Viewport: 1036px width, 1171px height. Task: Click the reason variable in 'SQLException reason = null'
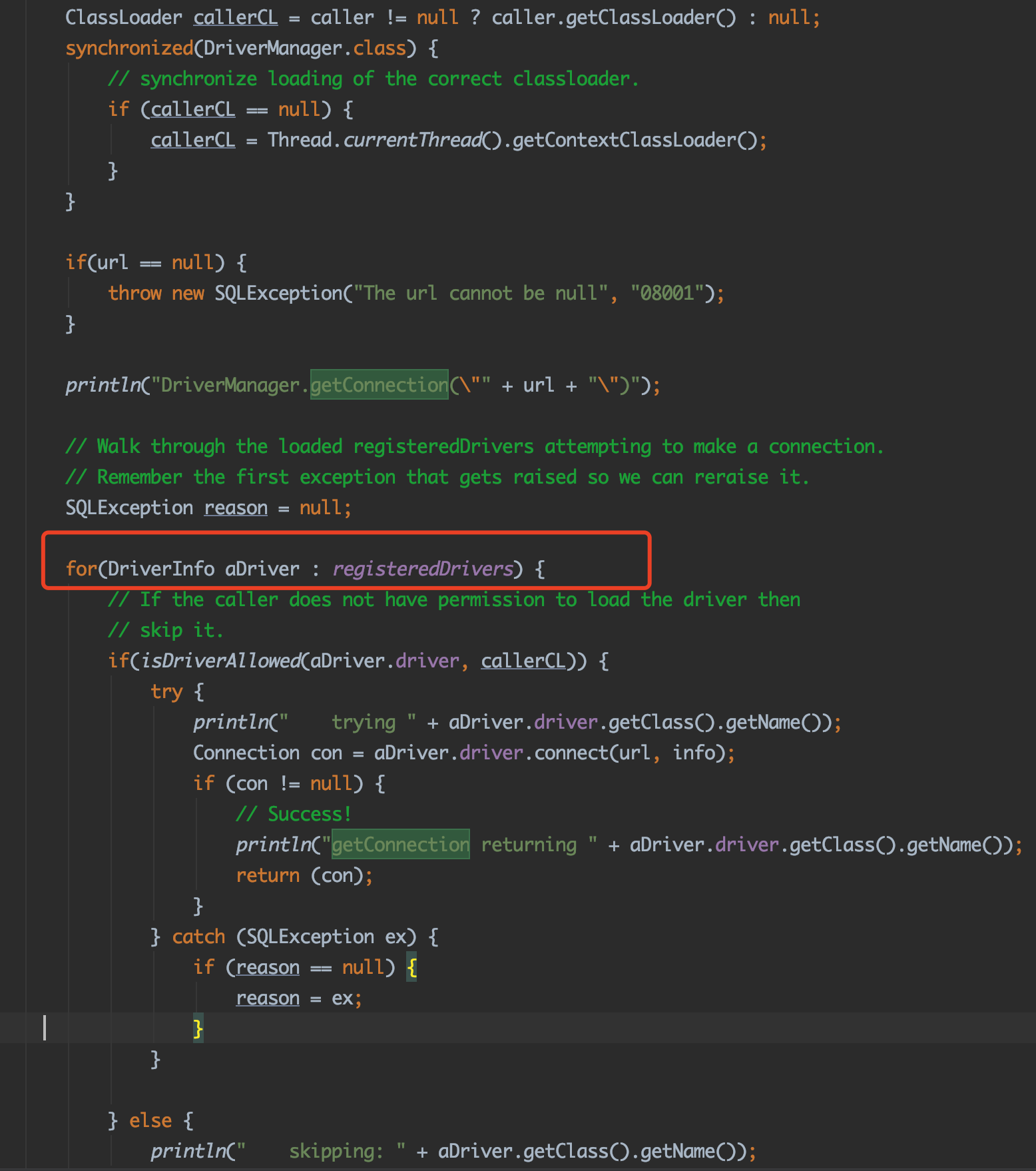tap(236, 508)
